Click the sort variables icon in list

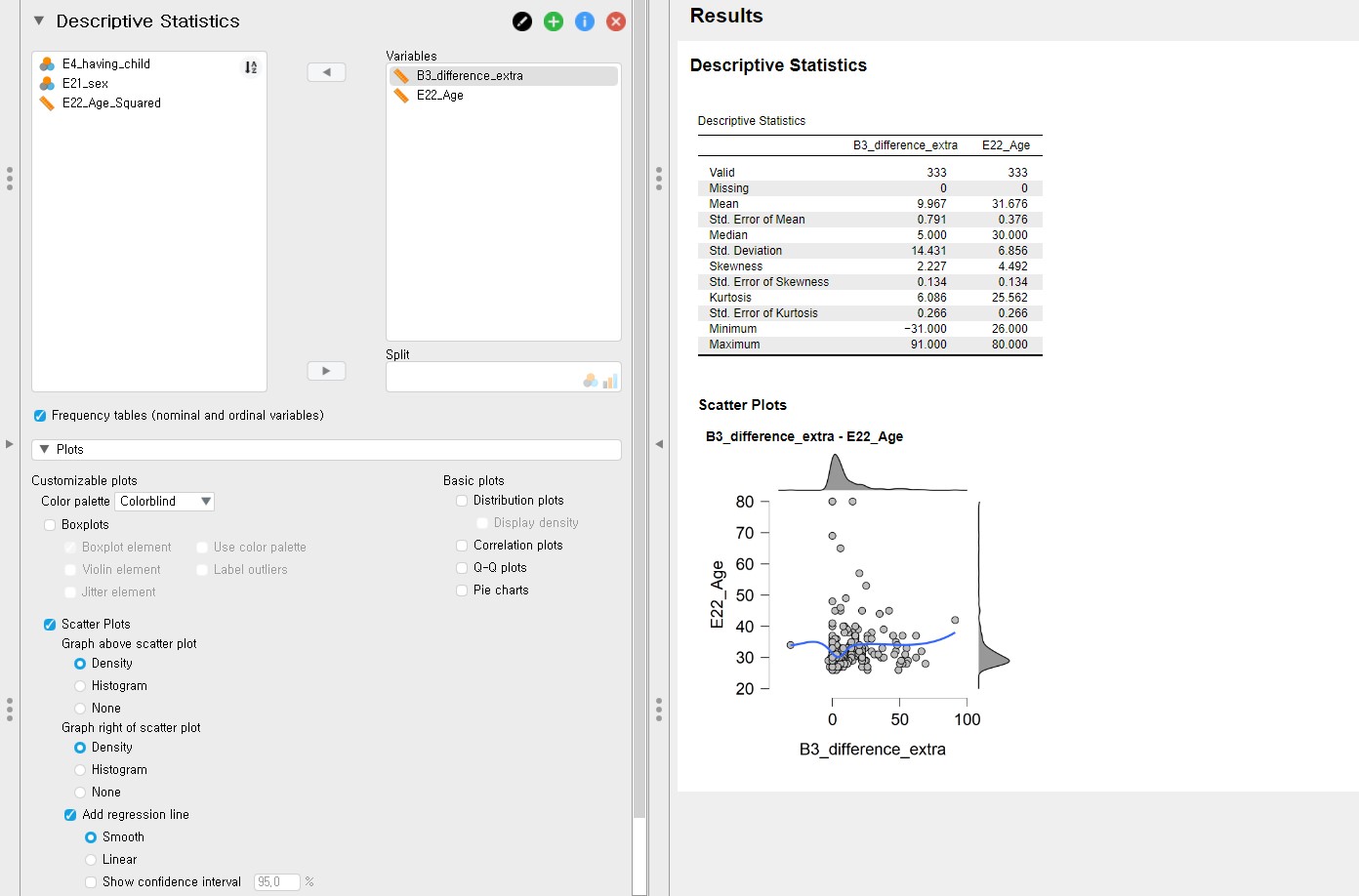tap(251, 67)
